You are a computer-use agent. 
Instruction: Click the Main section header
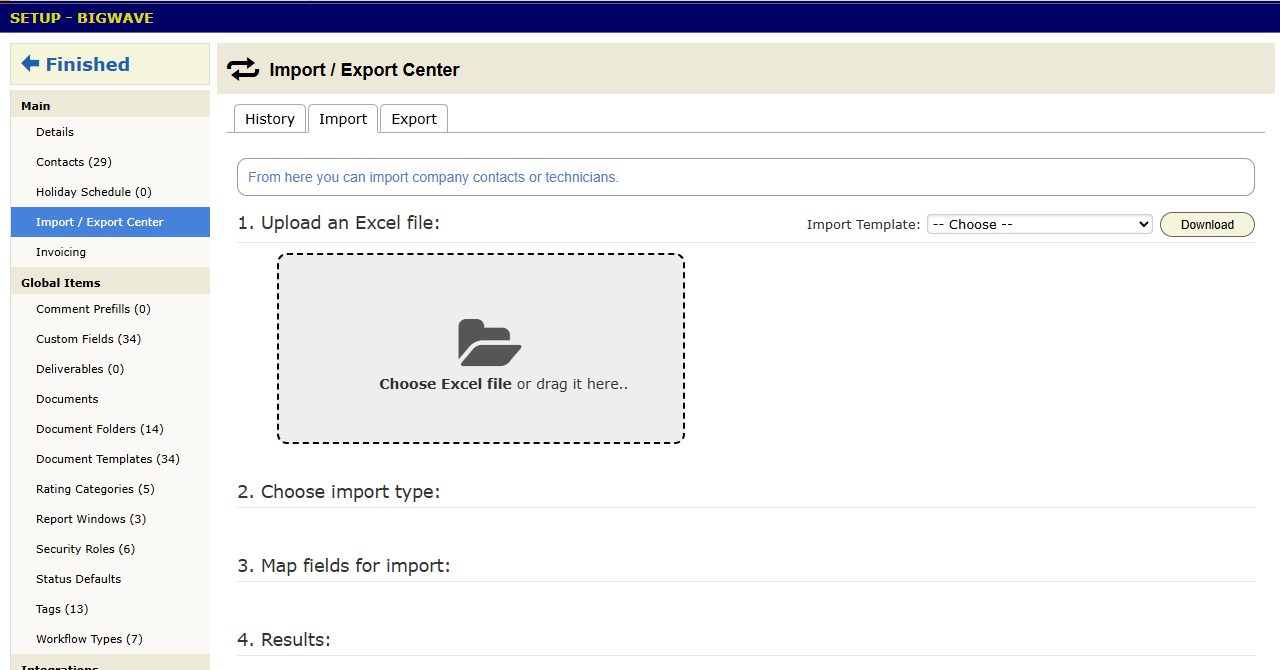[x=110, y=105]
